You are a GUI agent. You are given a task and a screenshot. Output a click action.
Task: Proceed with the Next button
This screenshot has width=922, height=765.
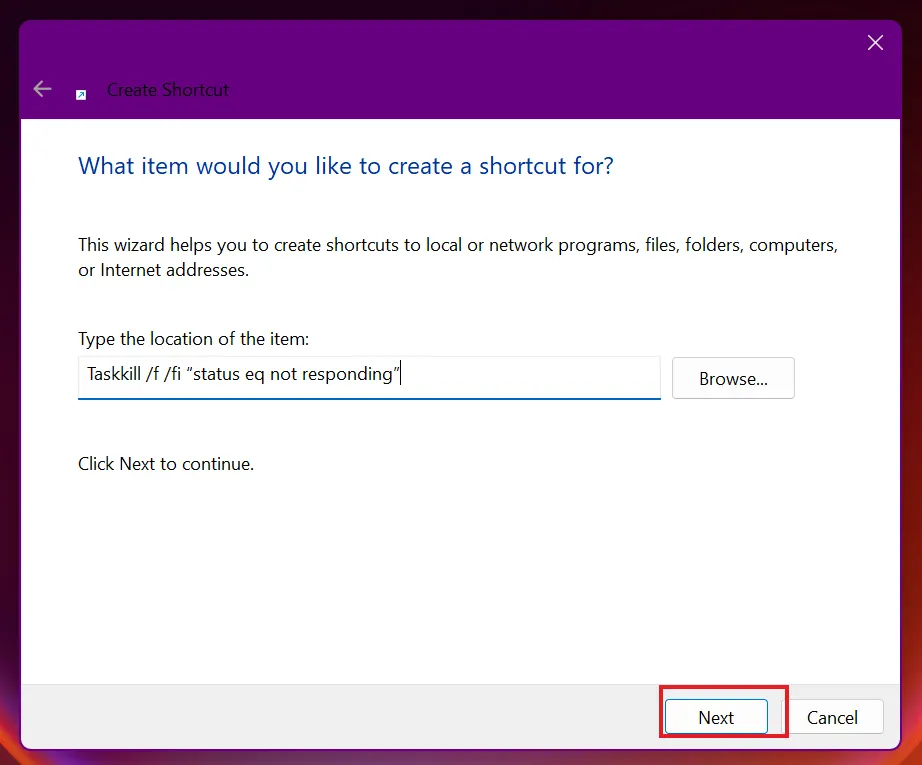point(716,717)
